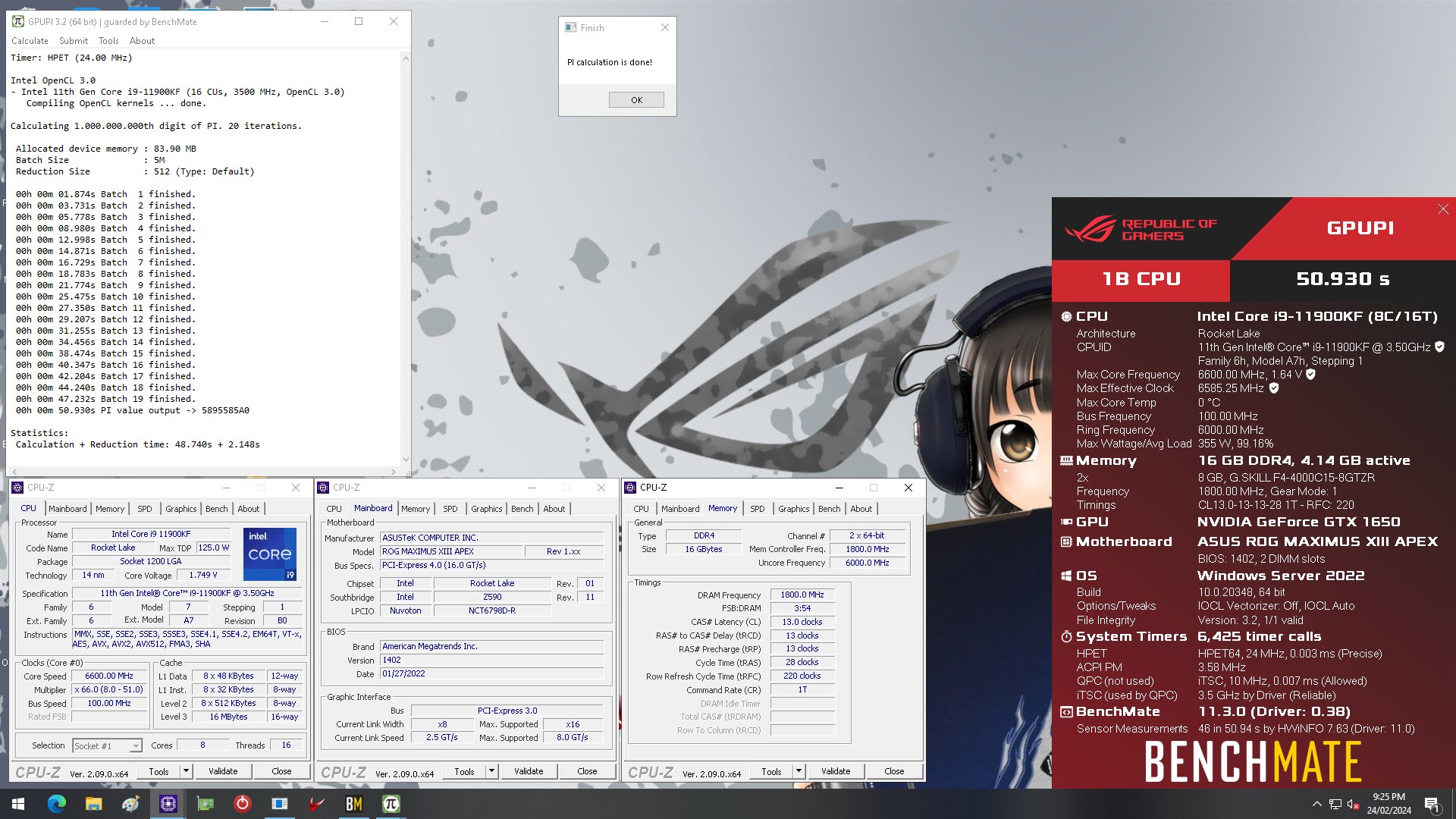Select the 1.749 V core voltage value
1456x819 pixels.
(x=203, y=575)
